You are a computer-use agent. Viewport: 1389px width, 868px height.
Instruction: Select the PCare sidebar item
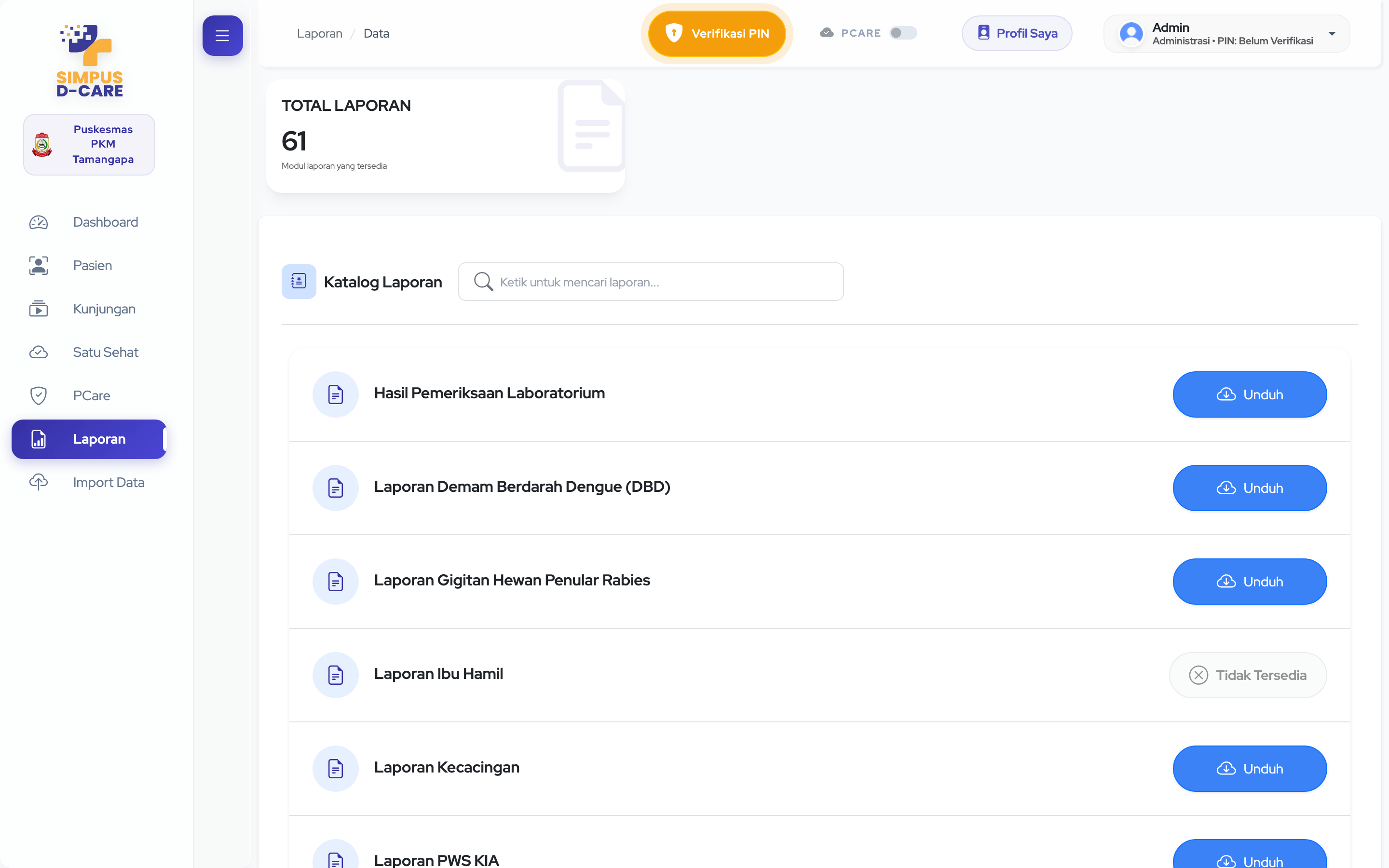click(x=89, y=395)
